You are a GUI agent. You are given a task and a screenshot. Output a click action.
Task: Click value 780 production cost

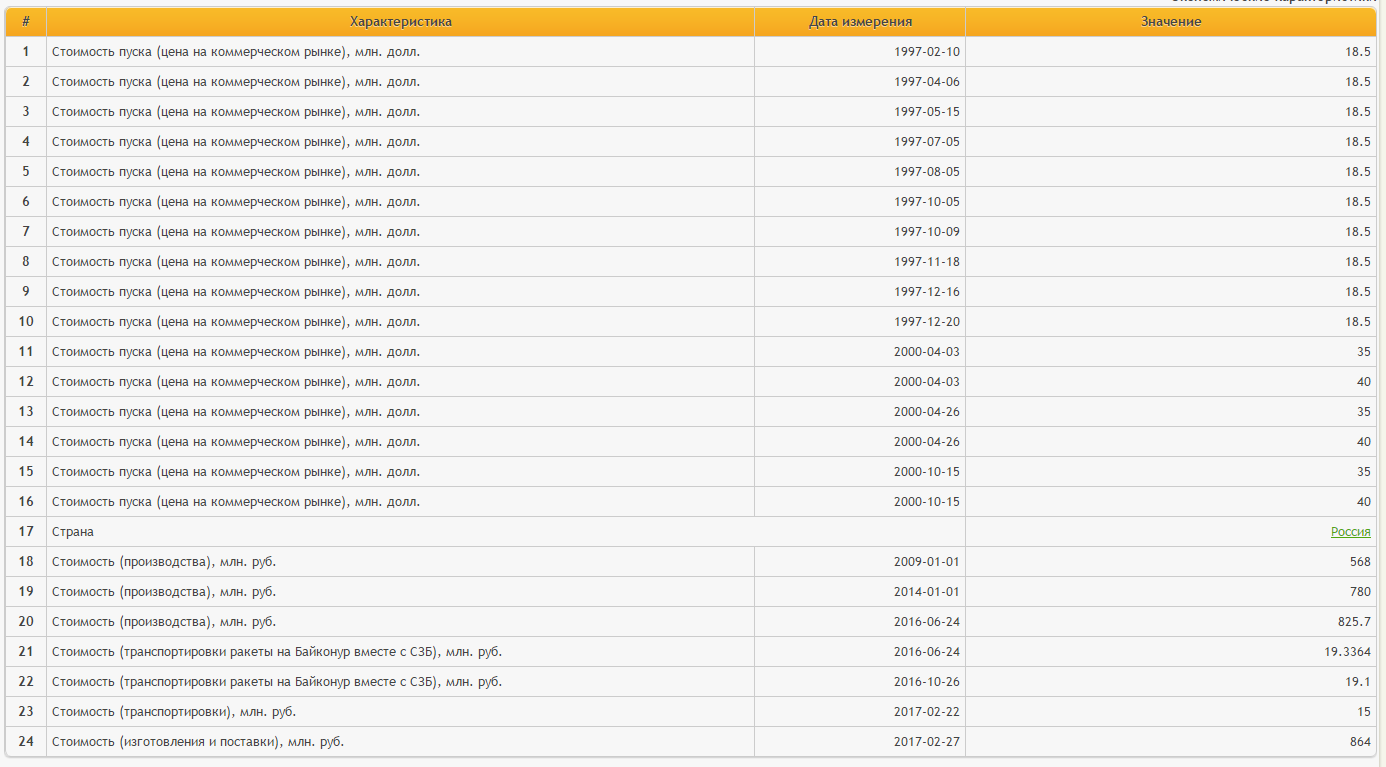1360,592
